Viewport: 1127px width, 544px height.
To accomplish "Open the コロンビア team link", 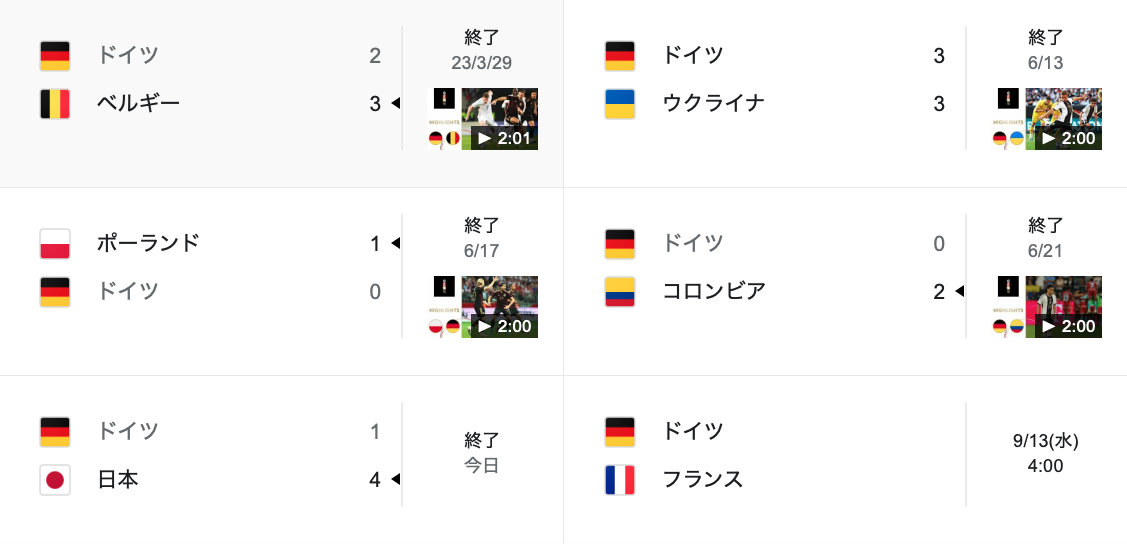I will click(713, 291).
